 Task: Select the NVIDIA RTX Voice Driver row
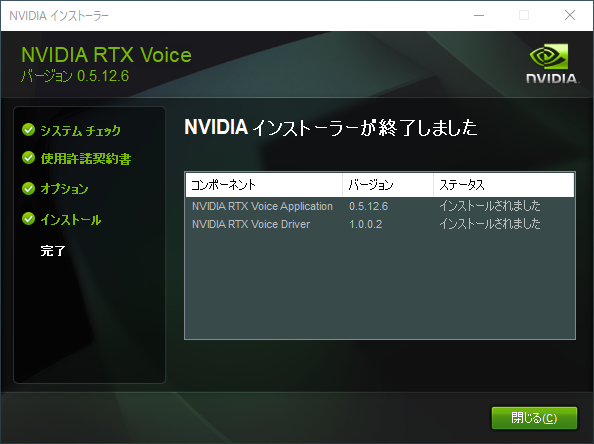coord(380,224)
